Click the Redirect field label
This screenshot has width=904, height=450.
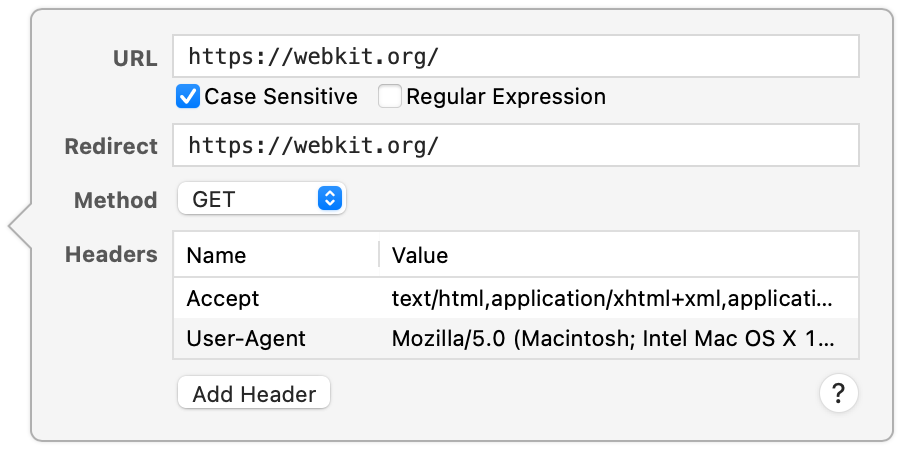click(111, 147)
